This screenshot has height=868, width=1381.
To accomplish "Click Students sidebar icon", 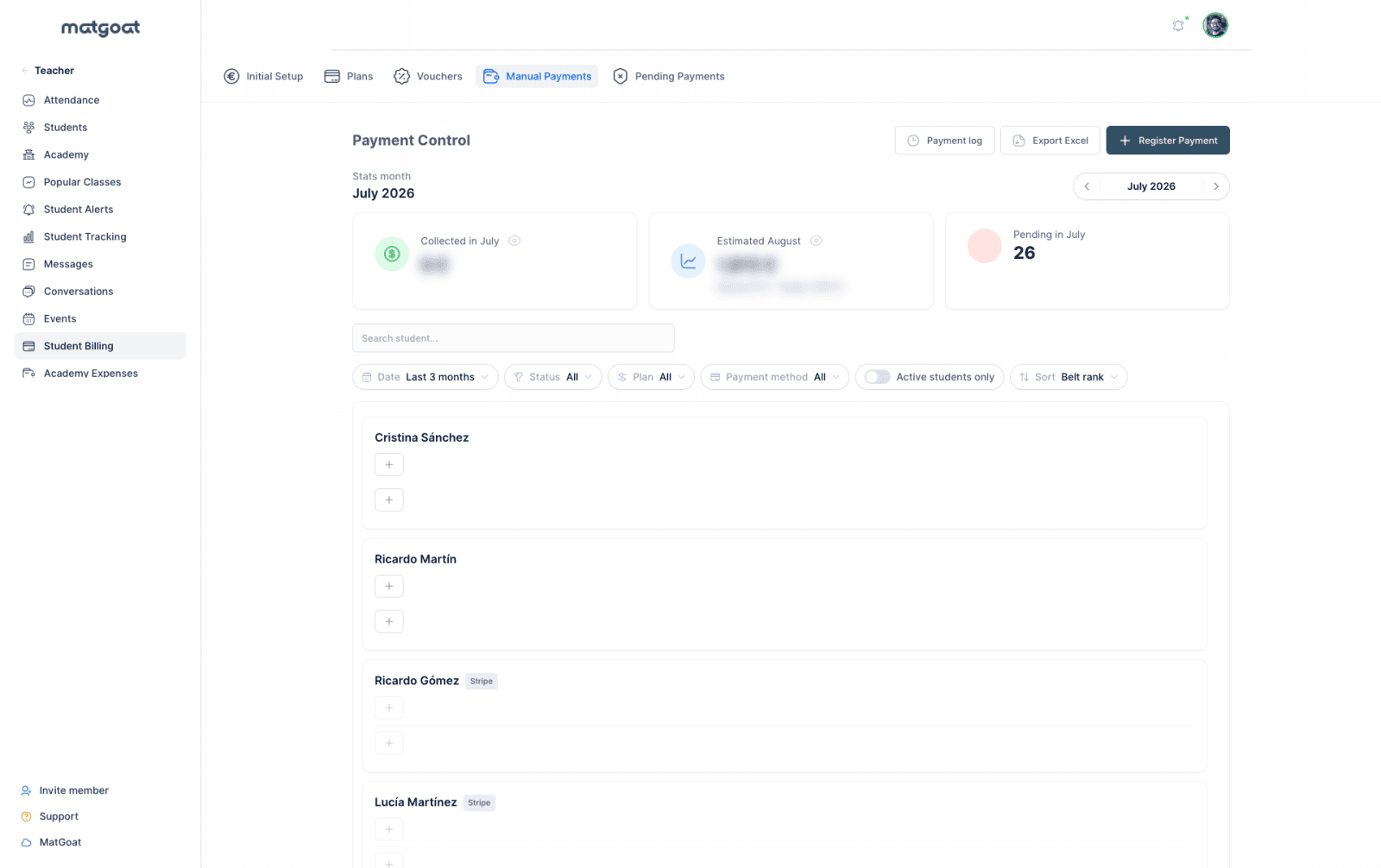I will [28, 128].
